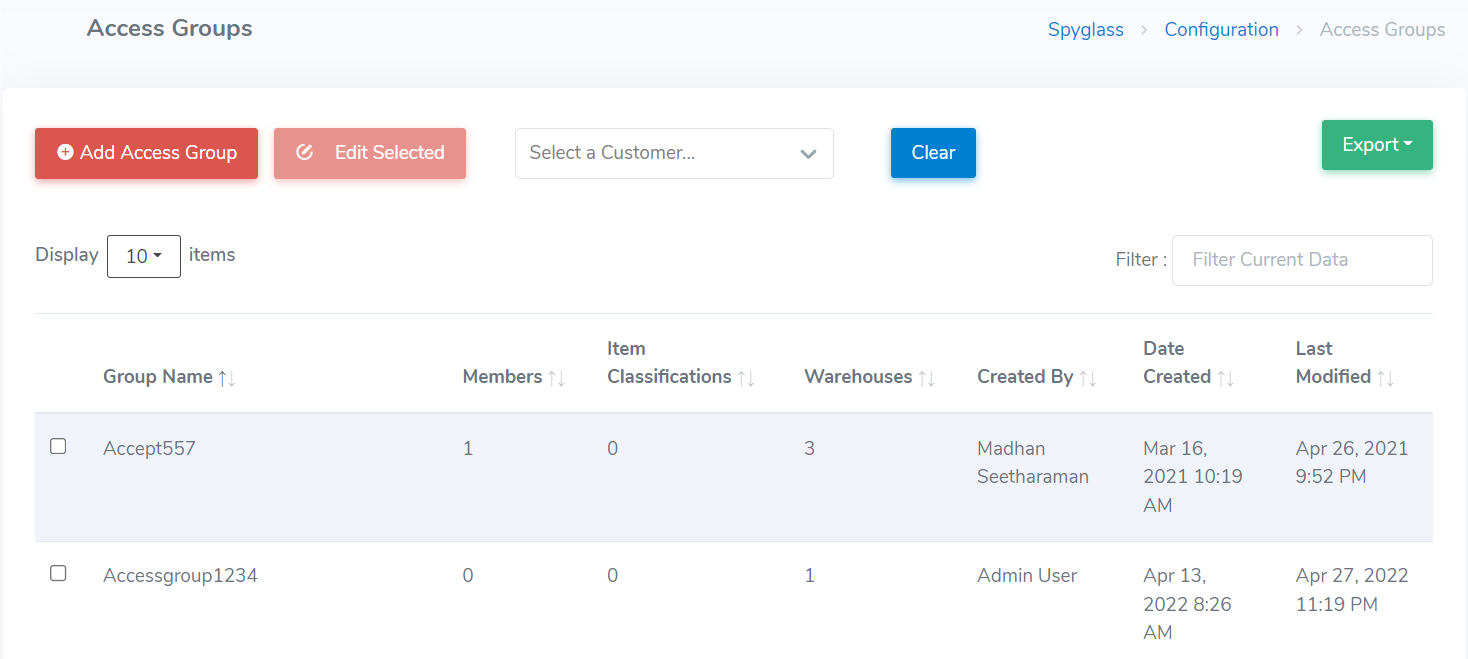Open Display items count dropdown
1468x659 pixels.
(x=143, y=256)
